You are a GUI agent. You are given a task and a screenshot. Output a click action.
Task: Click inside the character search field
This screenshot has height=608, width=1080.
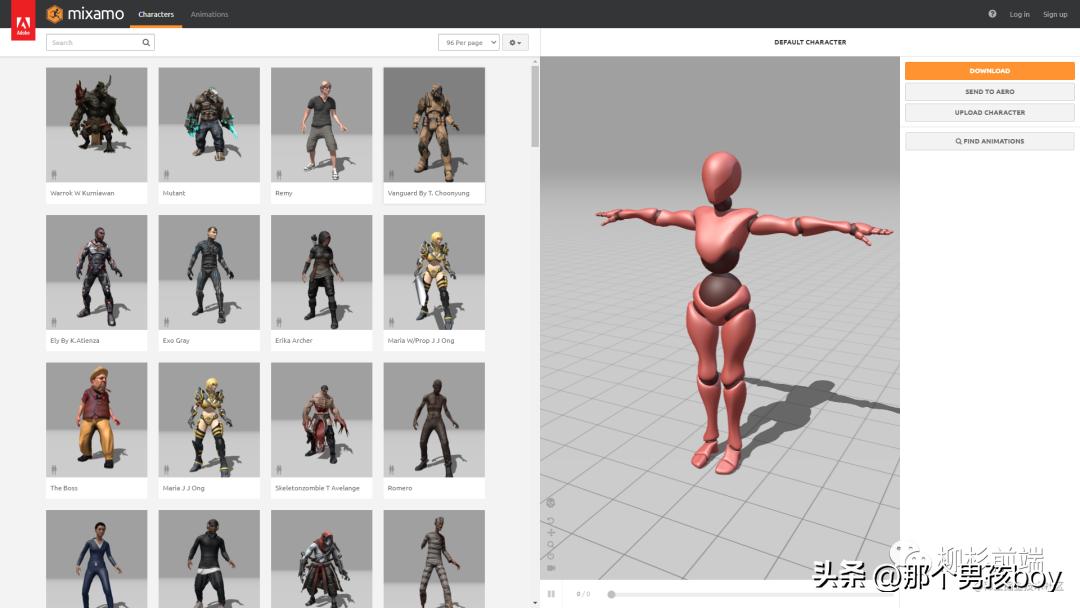click(90, 42)
